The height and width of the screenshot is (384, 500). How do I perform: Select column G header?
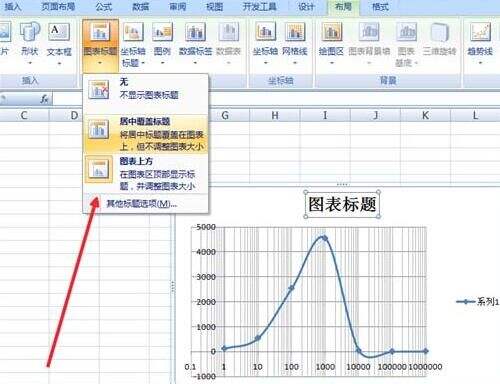click(x=225, y=115)
